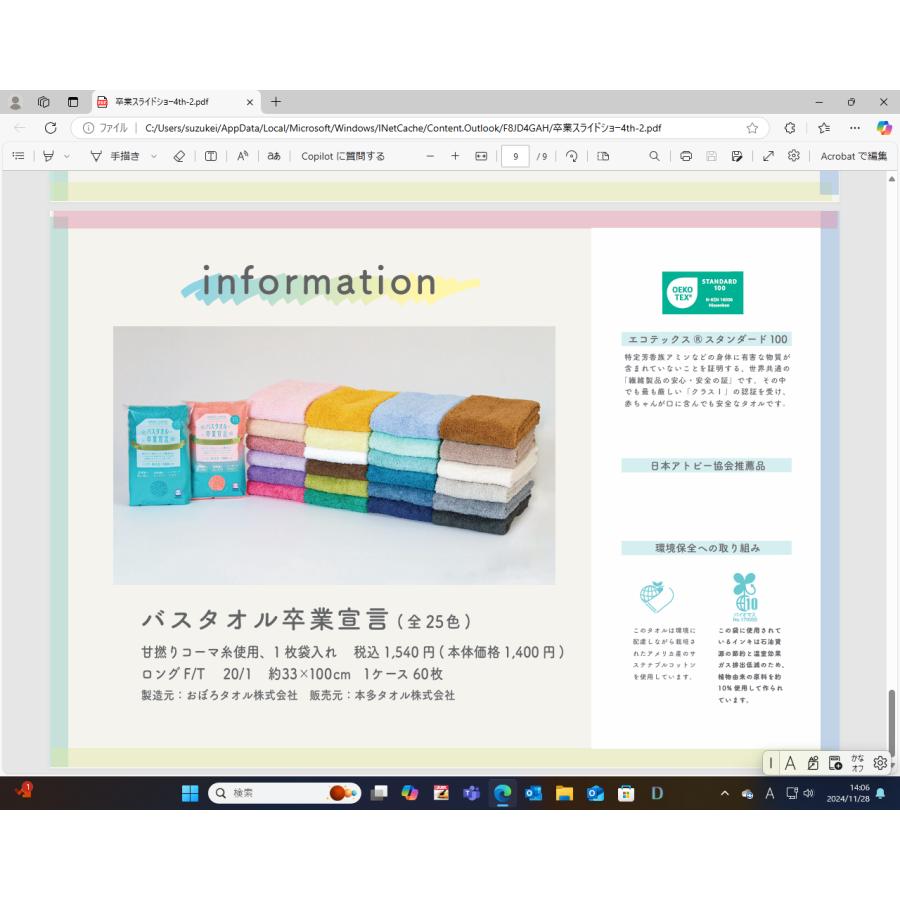Click the Acrobat で編集 button
This screenshot has width=900, height=900.
click(853, 156)
